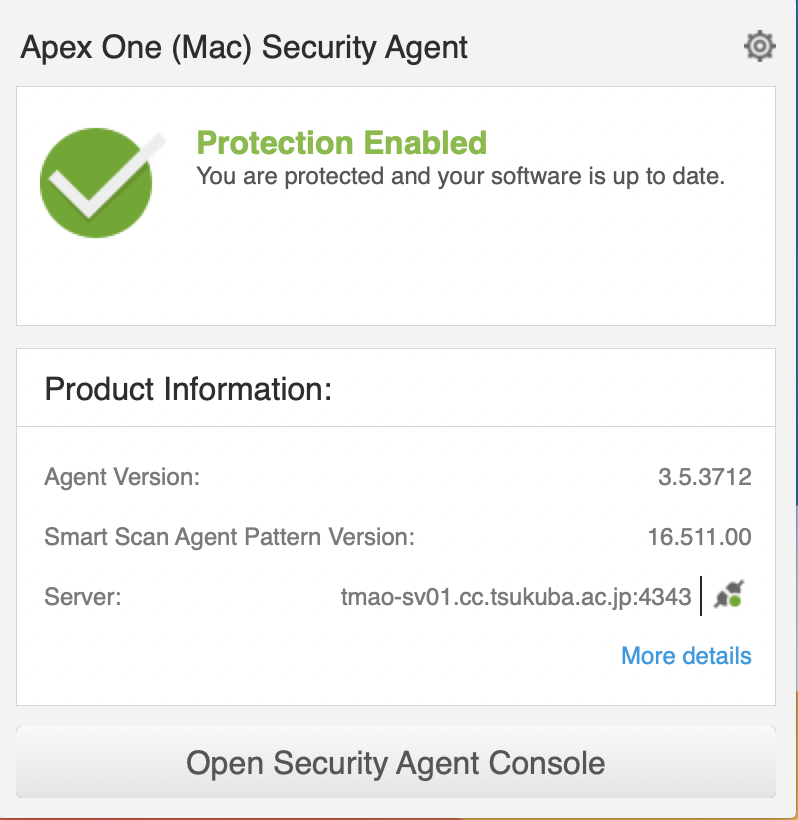Viewport: 798px width, 820px height.
Task: Click the gear icon beside the agent title
Action: tap(759, 46)
